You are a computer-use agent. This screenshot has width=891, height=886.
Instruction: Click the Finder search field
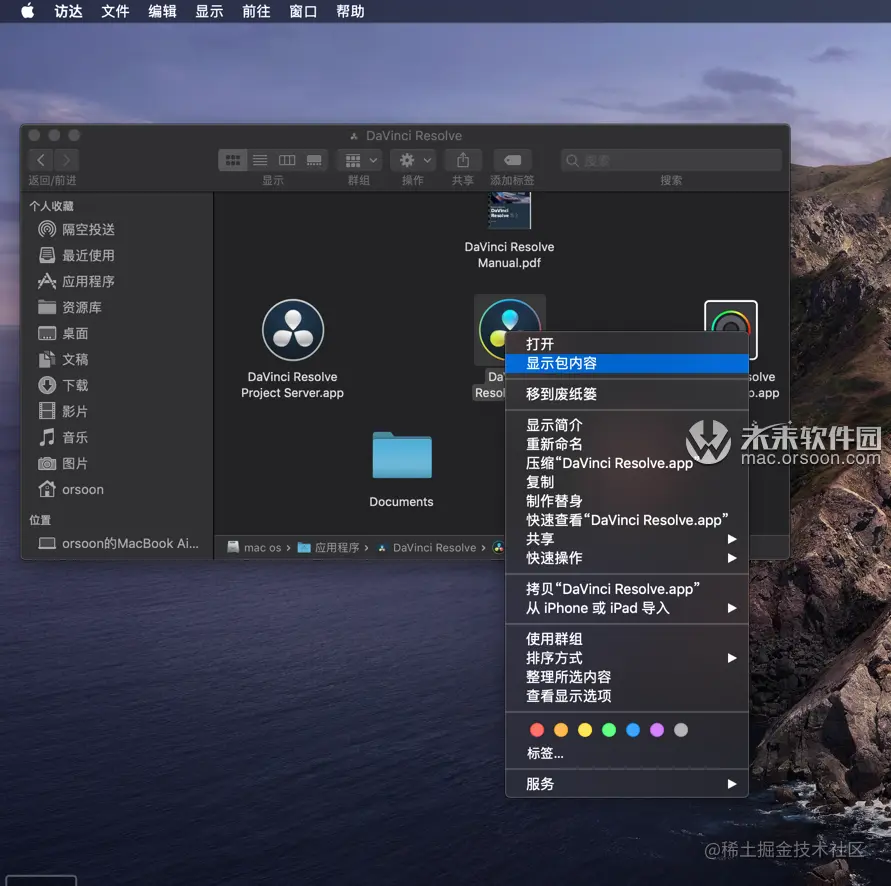click(671, 161)
